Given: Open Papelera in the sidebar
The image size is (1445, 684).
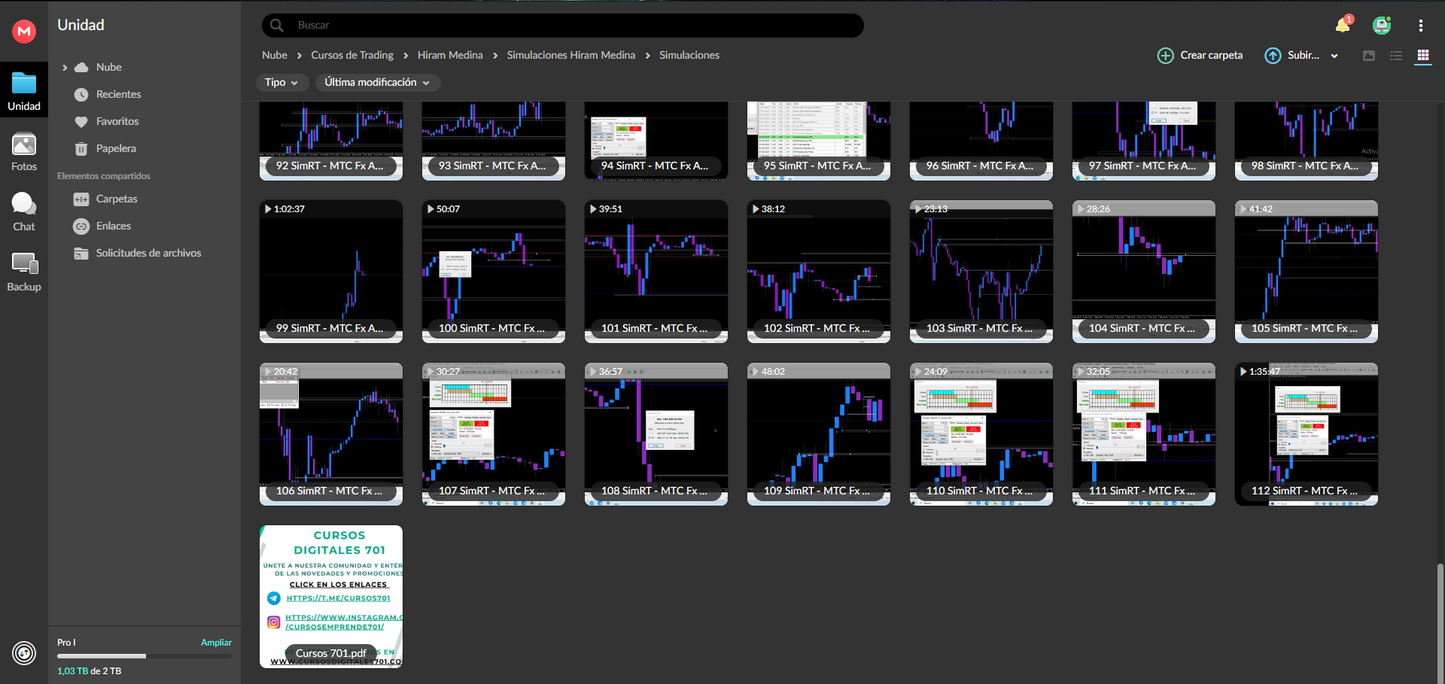Looking at the screenshot, I should (115, 148).
